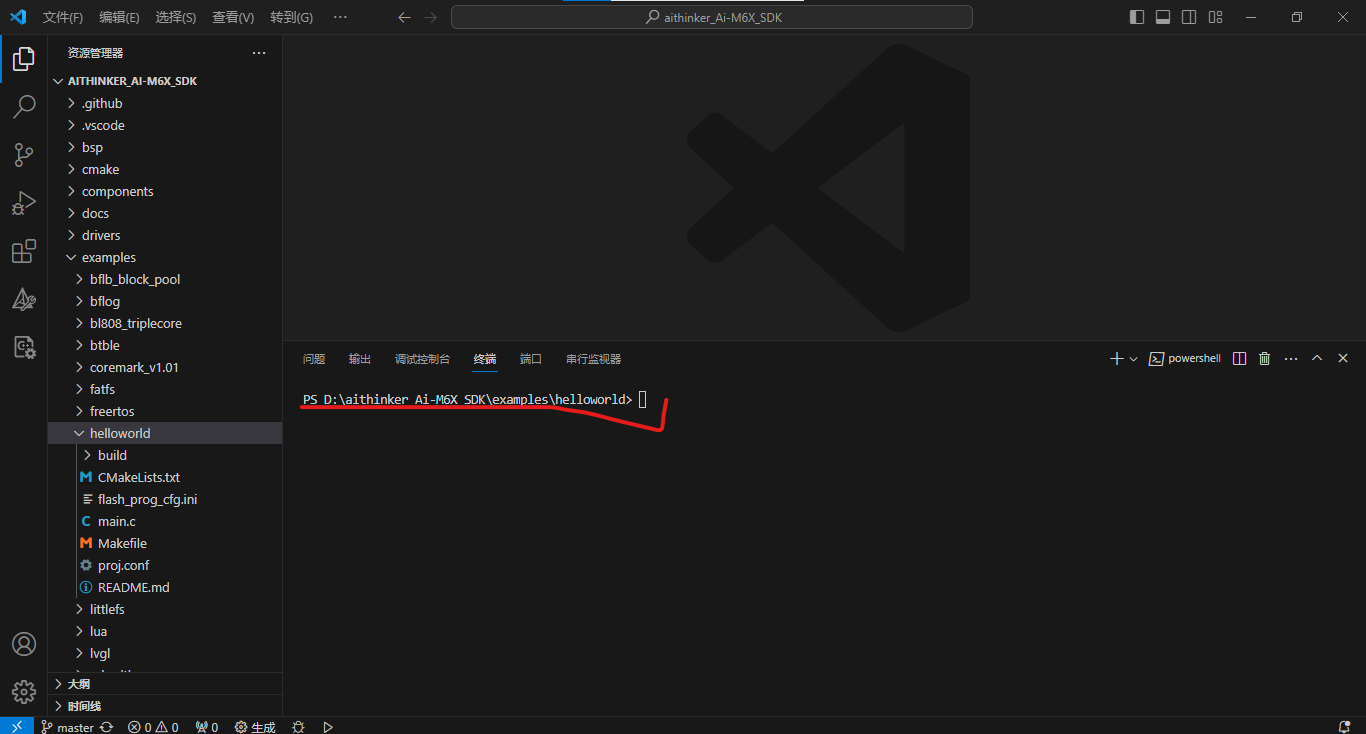
Task: Toggle the bottom panel layout icon
Action: coord(1163,17)
